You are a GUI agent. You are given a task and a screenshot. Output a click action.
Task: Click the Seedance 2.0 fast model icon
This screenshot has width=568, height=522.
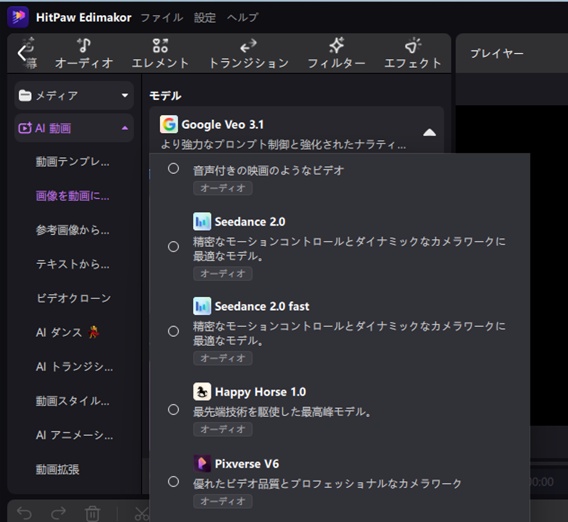pos(202,306)
